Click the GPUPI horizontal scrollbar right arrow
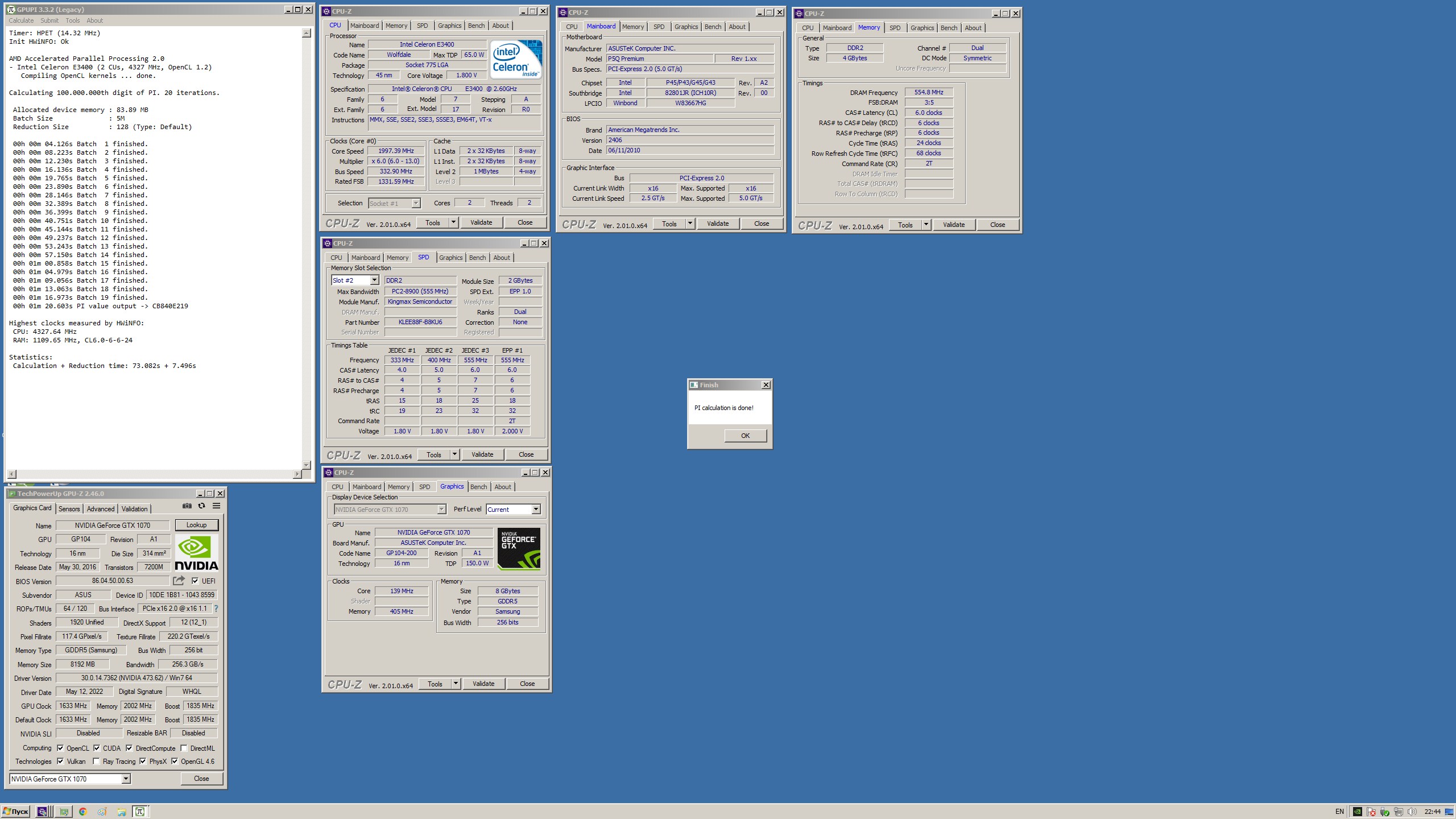 297,474
